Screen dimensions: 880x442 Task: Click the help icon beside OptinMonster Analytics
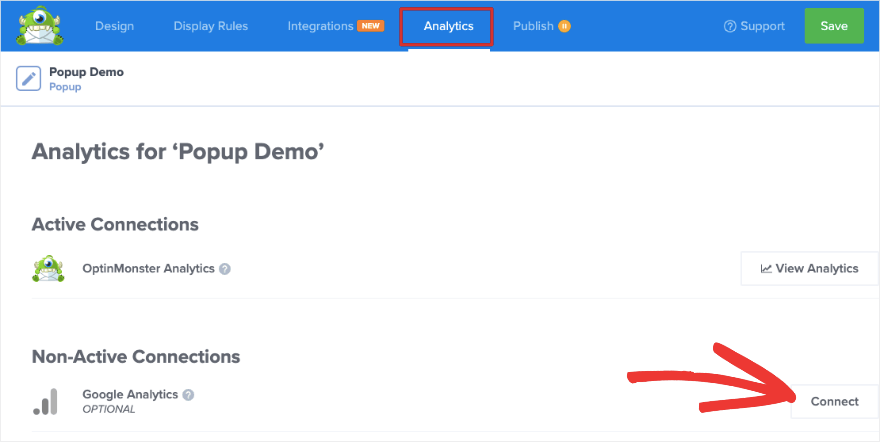224,269
